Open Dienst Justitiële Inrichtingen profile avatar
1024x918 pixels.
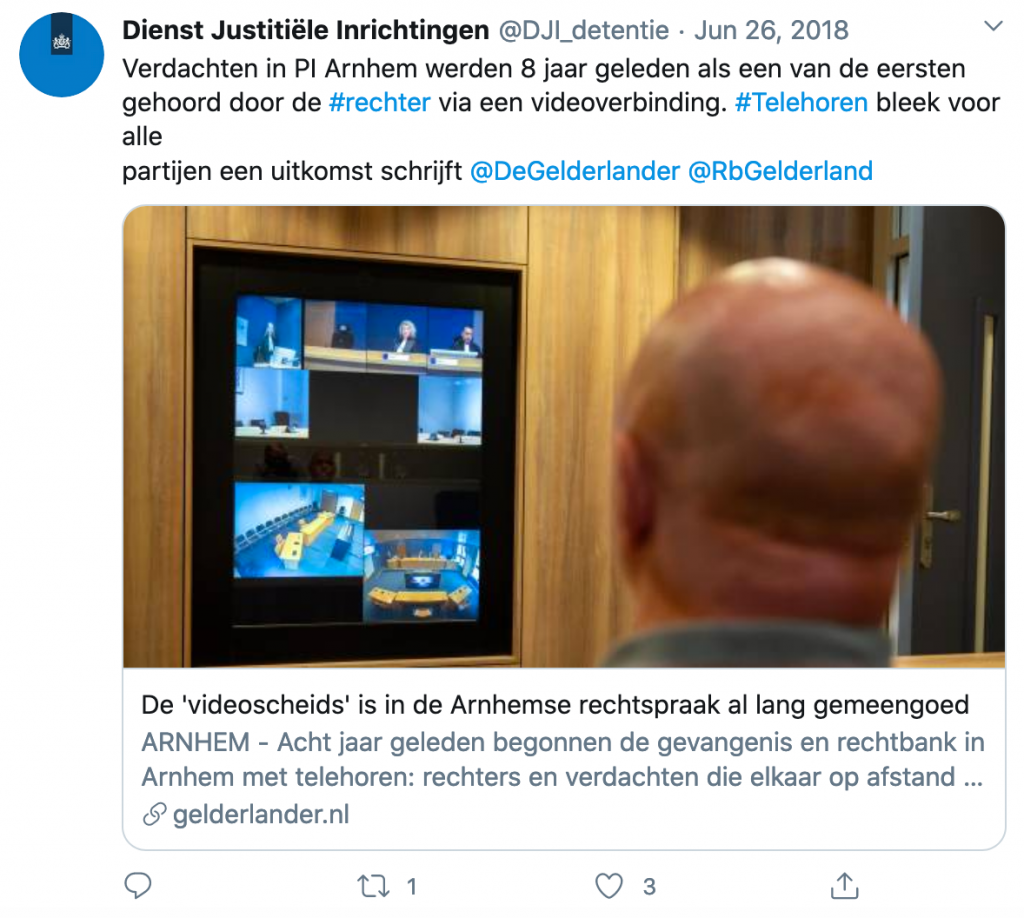coord(61,55)
